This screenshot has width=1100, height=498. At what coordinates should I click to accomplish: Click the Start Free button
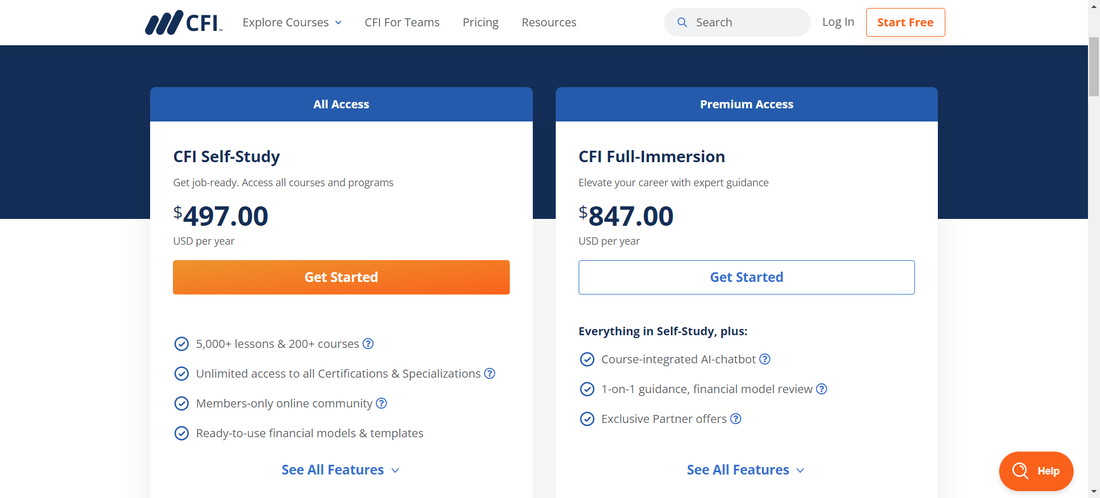pos(905,22)
